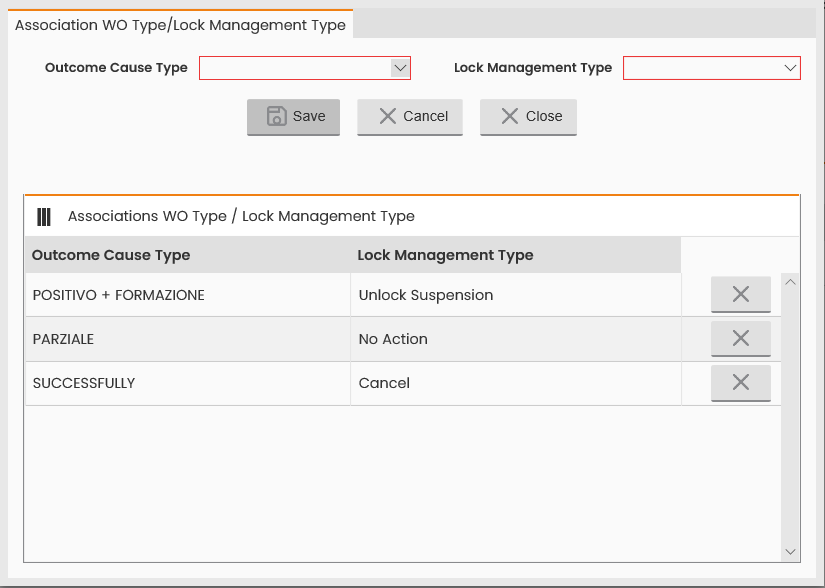Click inside the Outcome Cause Type field
The image size is (825, 588).
point(295,68)
